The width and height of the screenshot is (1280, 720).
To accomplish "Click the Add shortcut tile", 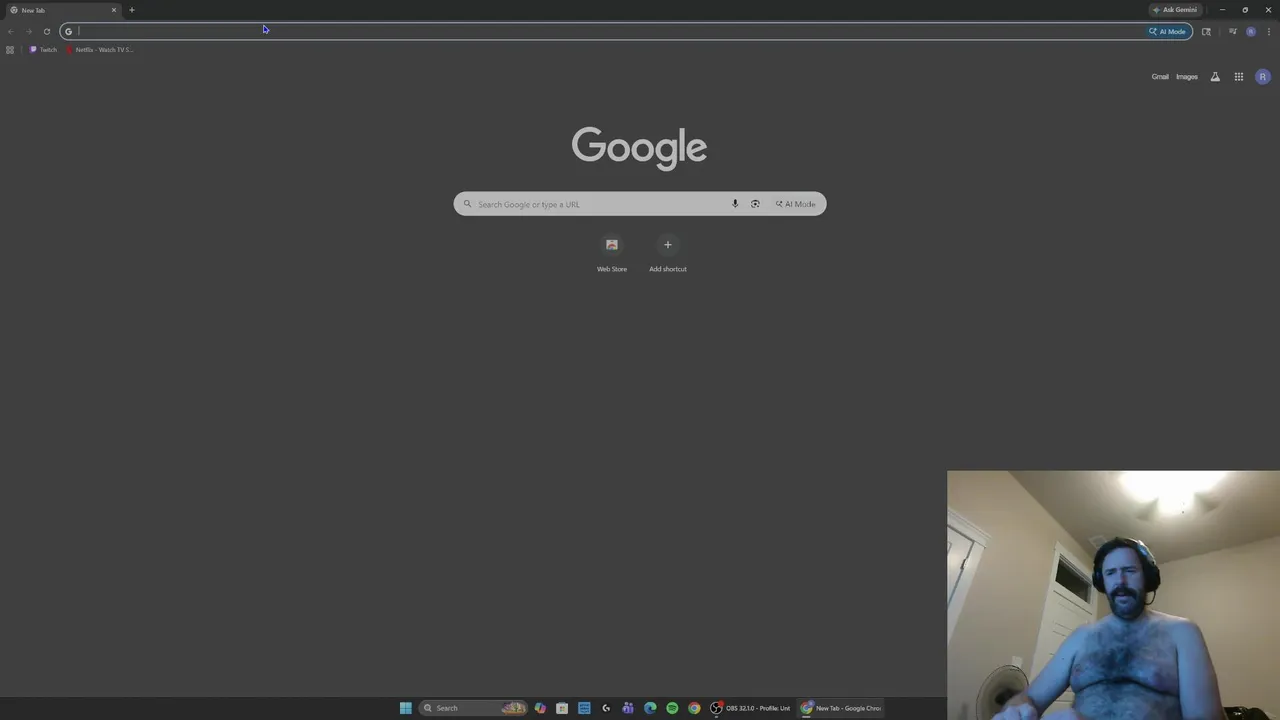I will [668, 254].
